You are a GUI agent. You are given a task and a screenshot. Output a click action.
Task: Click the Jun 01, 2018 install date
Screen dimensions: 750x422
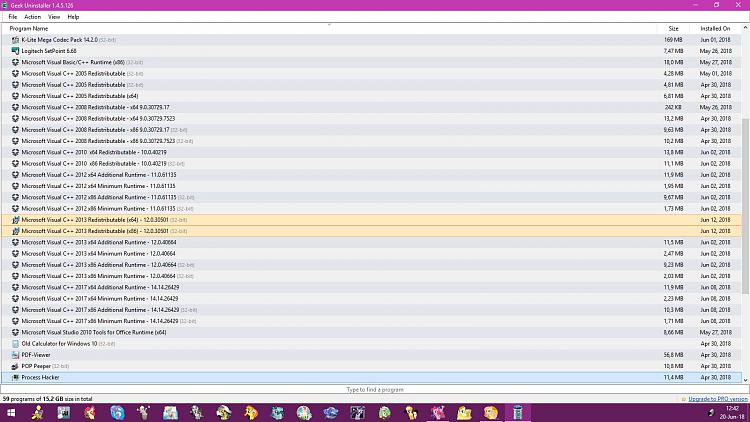click(x=716, y=40)
